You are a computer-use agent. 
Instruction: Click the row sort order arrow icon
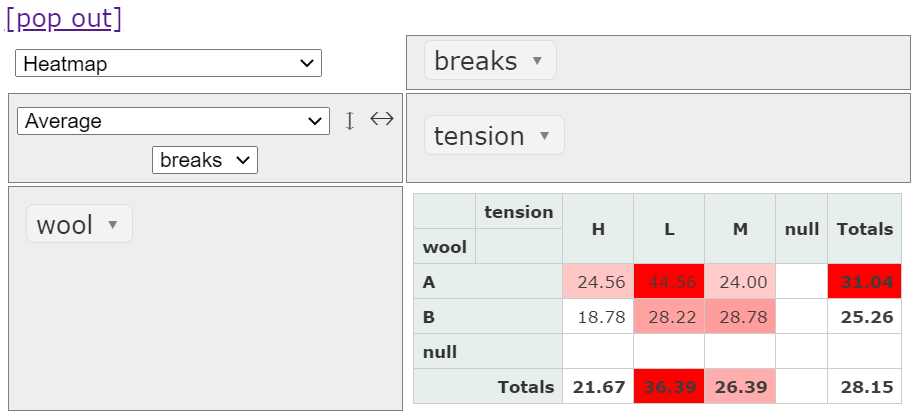[350, 121]
